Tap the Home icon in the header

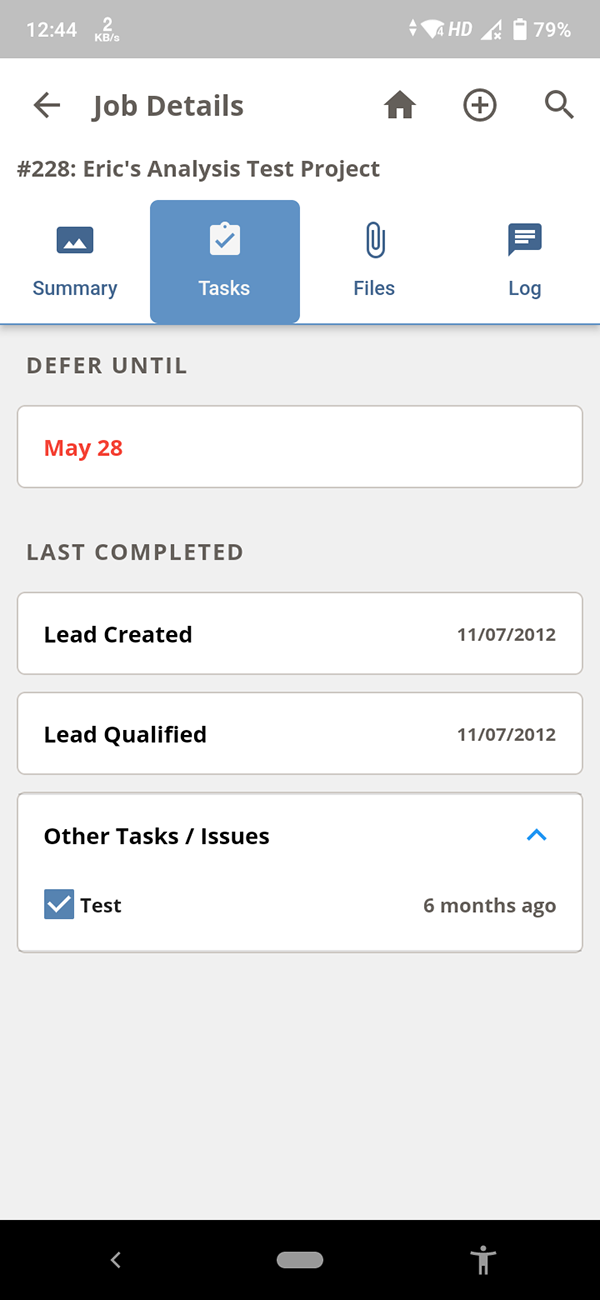[x=399, y=105]
